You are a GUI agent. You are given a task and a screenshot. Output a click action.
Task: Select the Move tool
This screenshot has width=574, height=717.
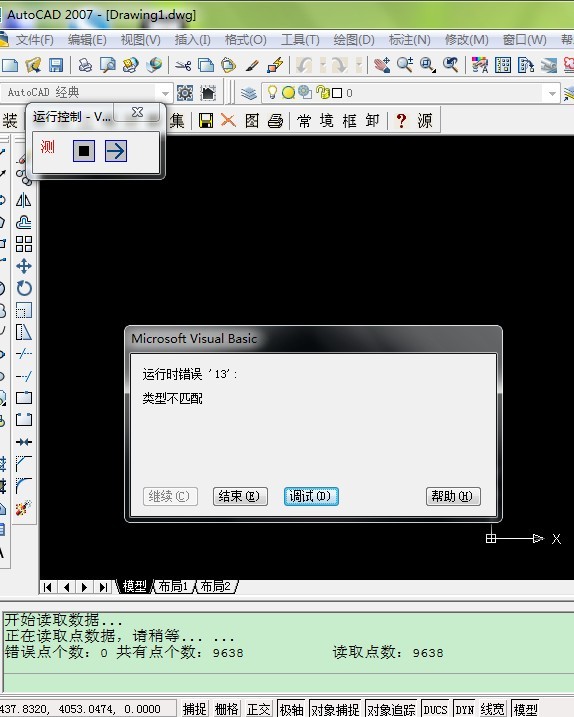coord(24,266)
